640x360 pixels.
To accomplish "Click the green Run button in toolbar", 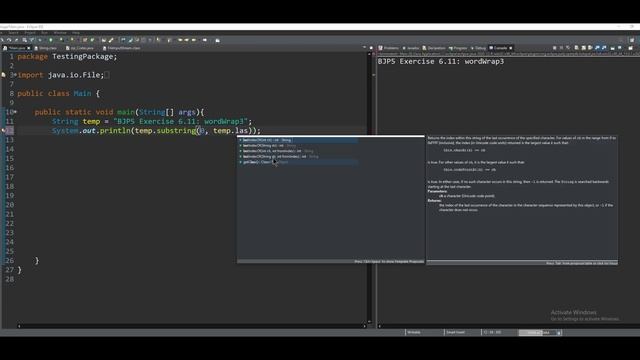I will click(x=51, y=40).
